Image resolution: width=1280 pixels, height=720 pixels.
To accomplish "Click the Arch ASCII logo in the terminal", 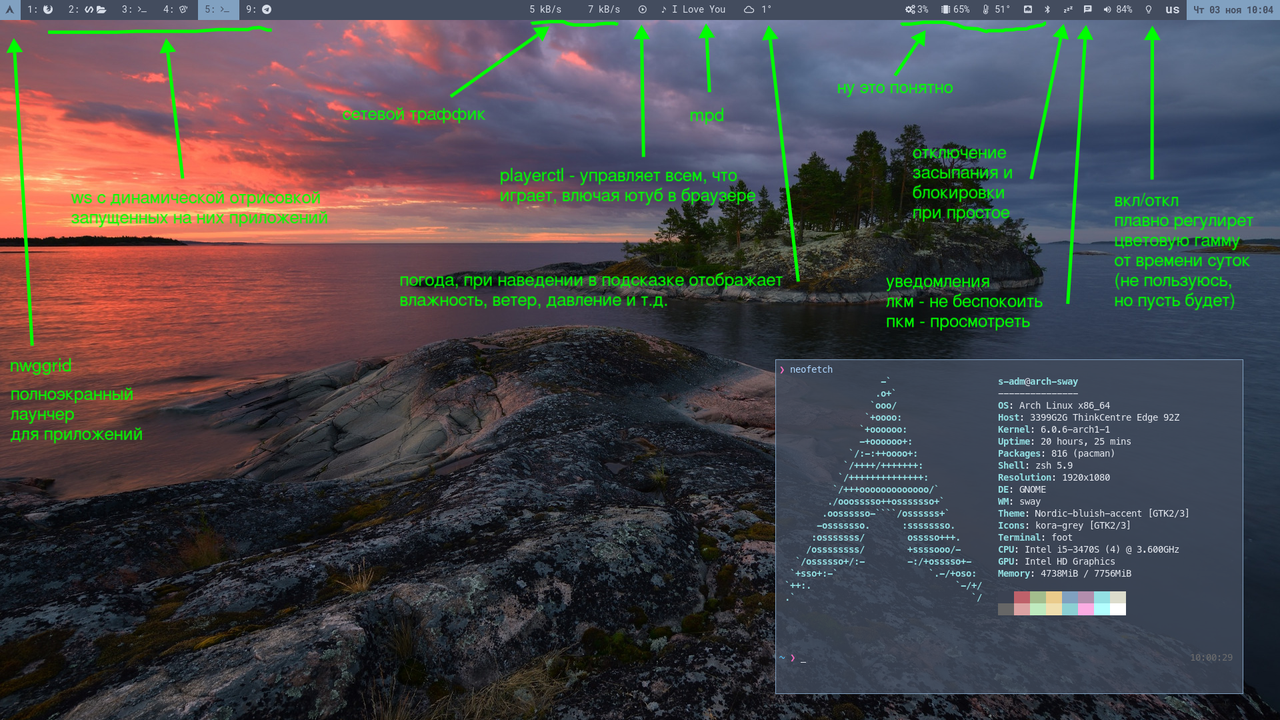I will [x=884, y=490].
